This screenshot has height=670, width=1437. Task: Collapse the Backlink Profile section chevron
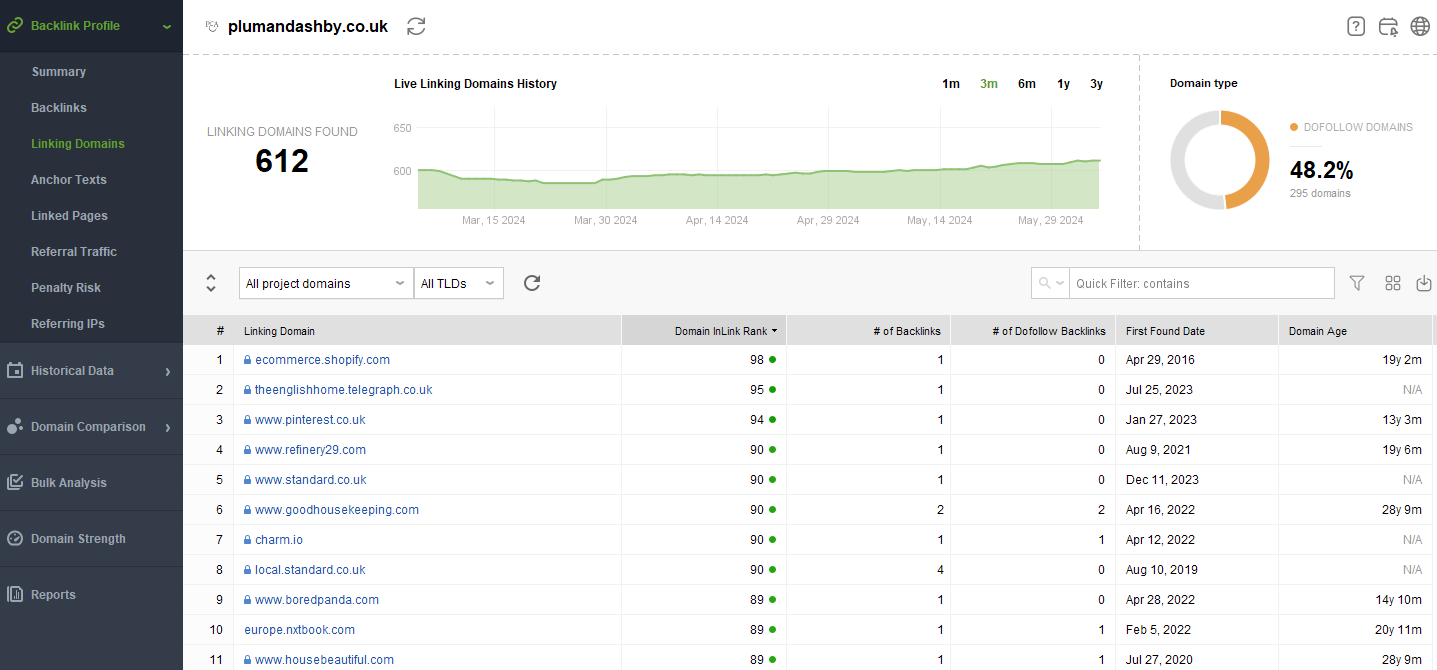pos(167,27)
